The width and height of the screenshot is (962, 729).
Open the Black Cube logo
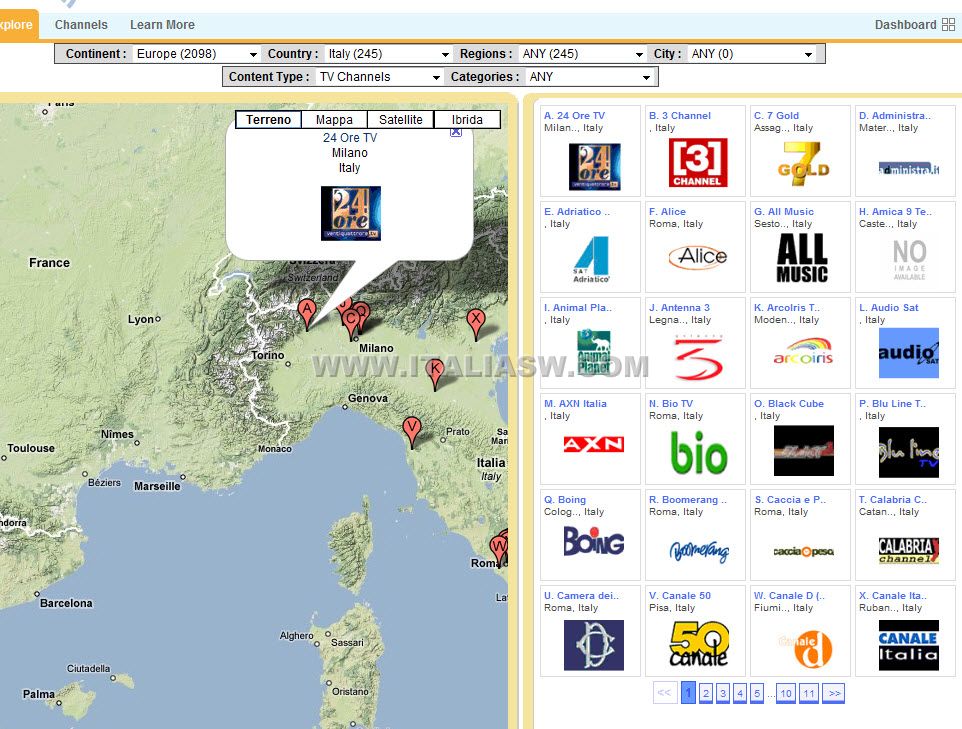click(804, 451)
